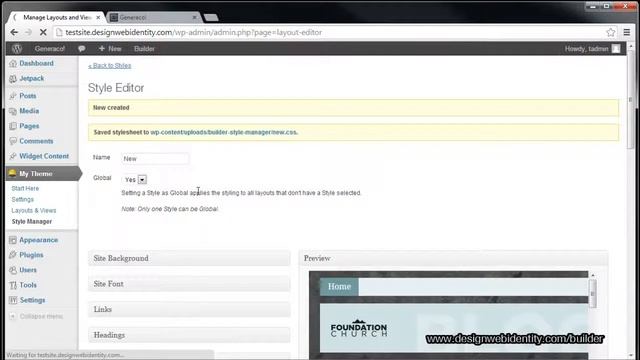Open the New menu in admin bar

[x=110, y=49]
